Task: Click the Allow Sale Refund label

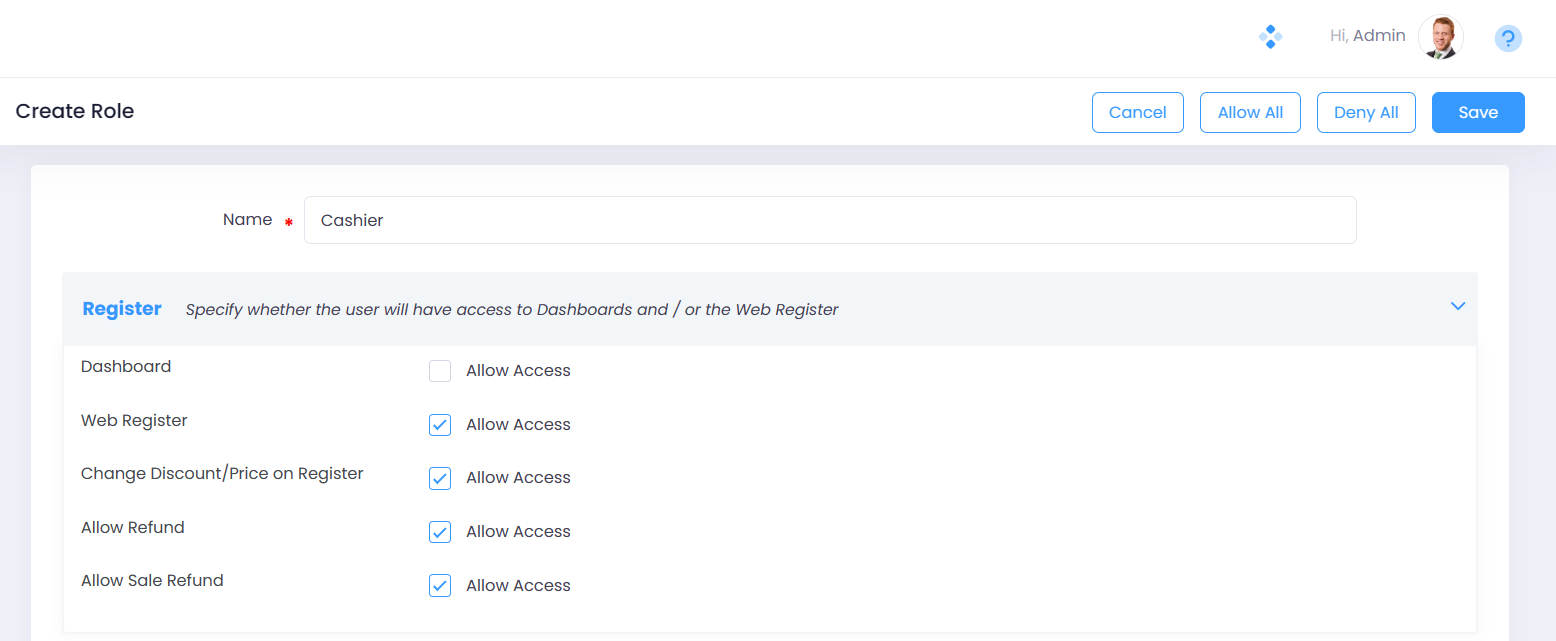Action: click(x=152, y=581)
